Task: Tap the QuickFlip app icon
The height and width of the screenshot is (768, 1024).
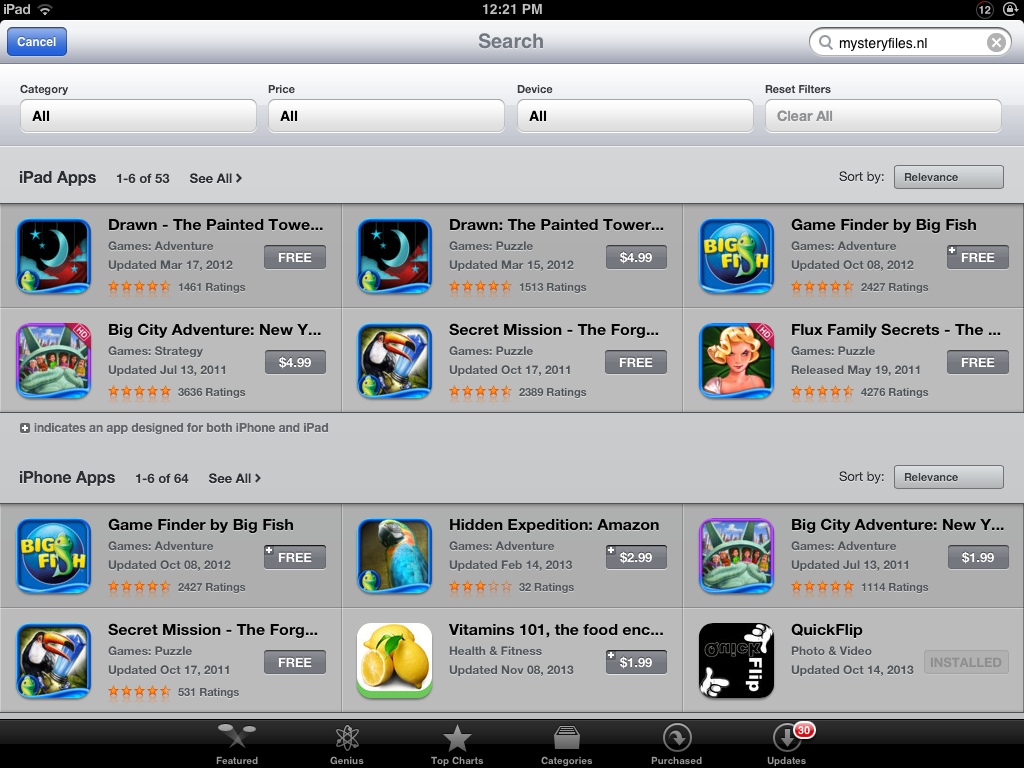Action: click(736, 660)
